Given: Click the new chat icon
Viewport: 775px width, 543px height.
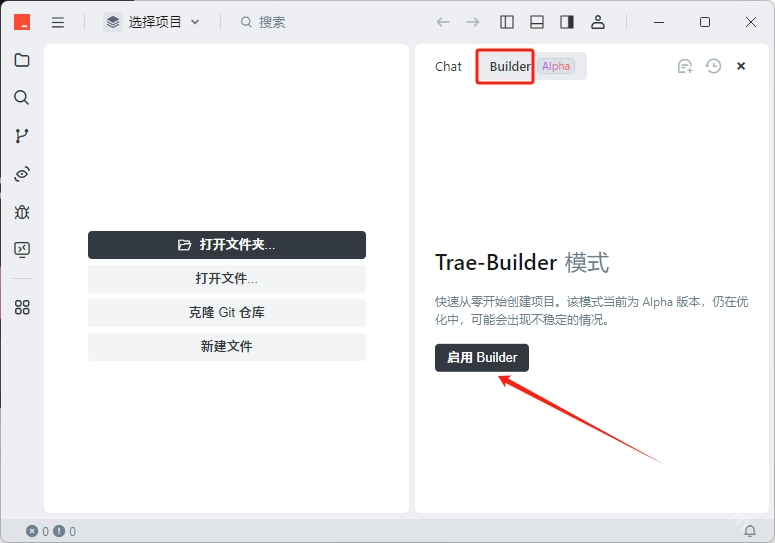Looking at the screenshot, I should coord(685,66).
